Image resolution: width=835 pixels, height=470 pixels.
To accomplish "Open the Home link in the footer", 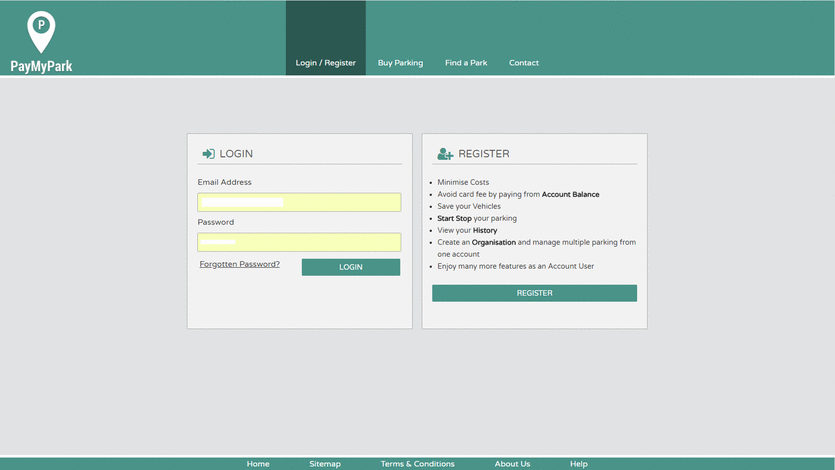I will [258, 464].
